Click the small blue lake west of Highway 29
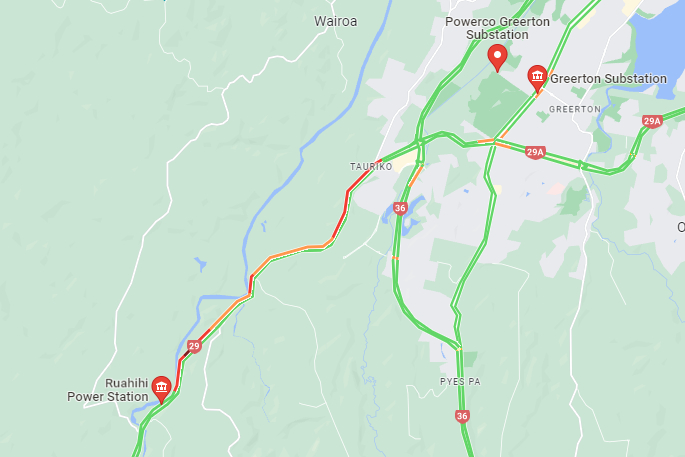Screen dimensions: 685x457 coord(201,264)
